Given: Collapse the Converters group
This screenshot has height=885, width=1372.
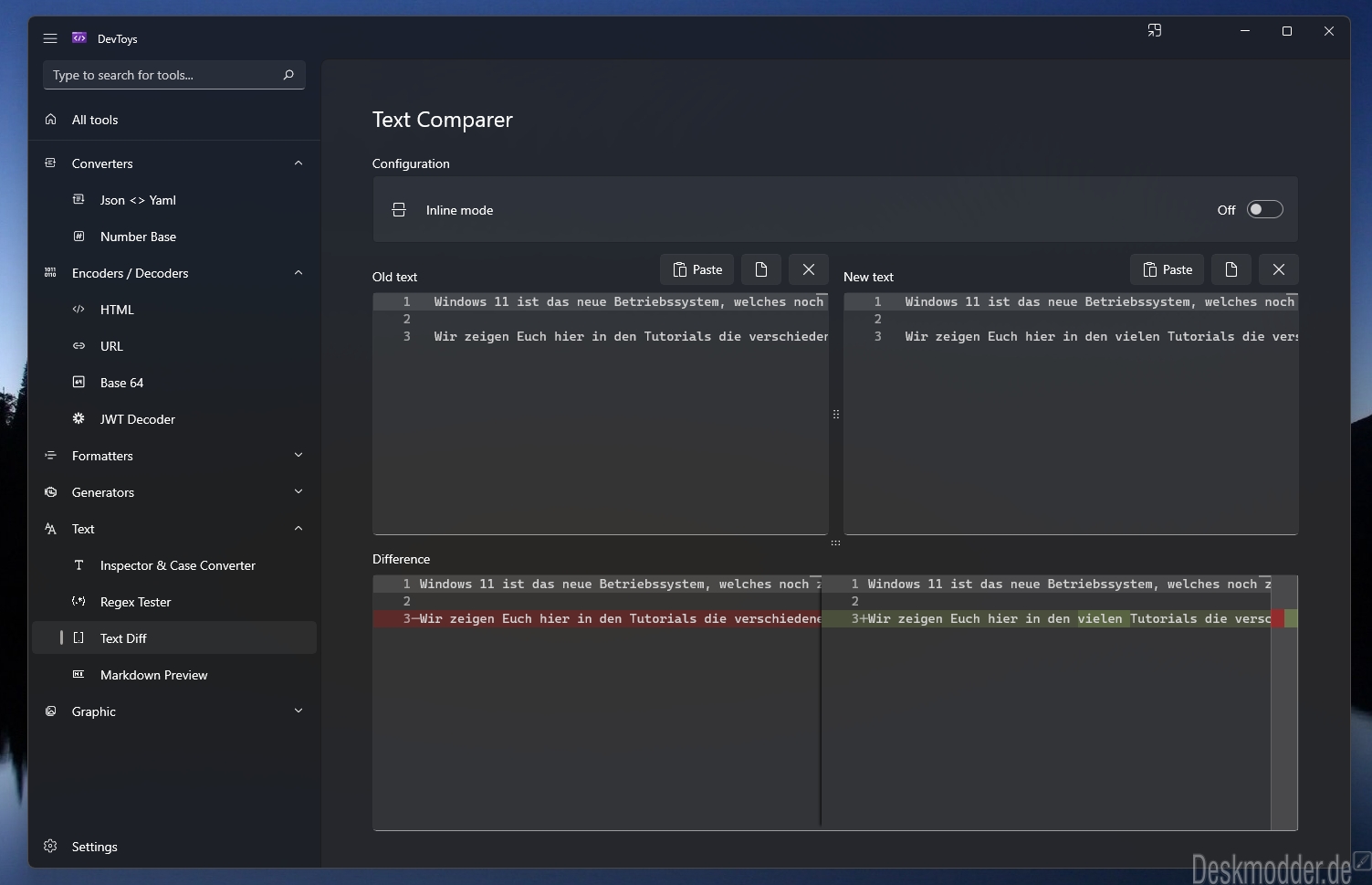Looking at the screenshot, I should 298,163.
